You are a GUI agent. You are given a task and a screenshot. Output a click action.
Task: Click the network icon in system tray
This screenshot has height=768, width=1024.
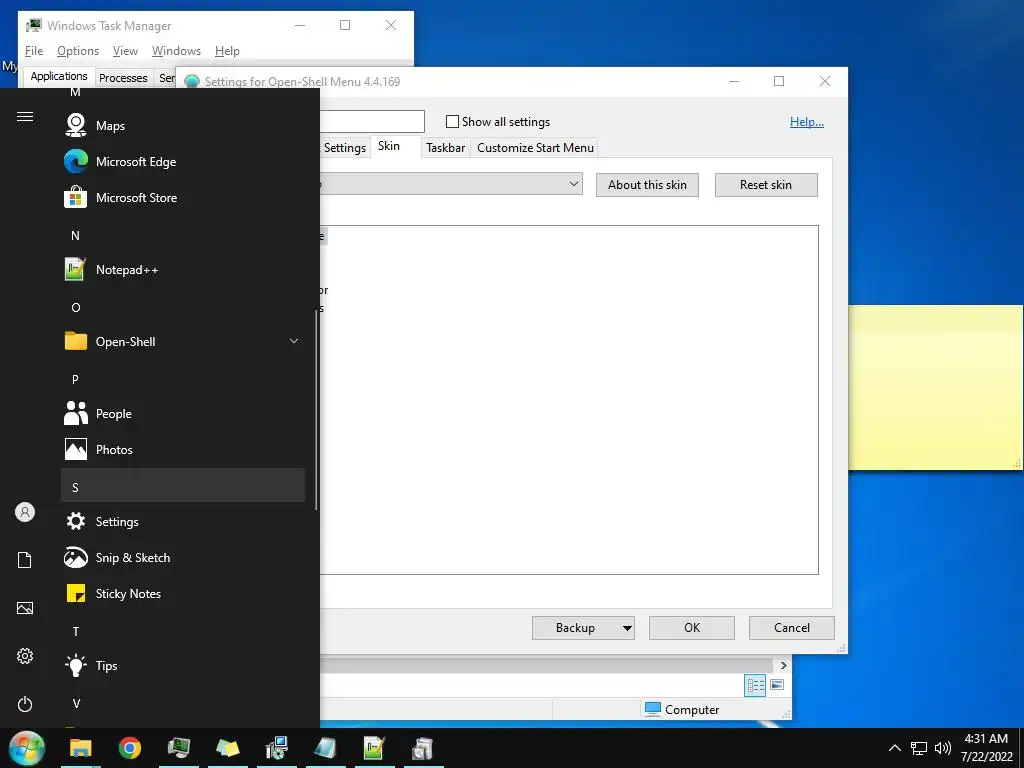coord(919,748)
